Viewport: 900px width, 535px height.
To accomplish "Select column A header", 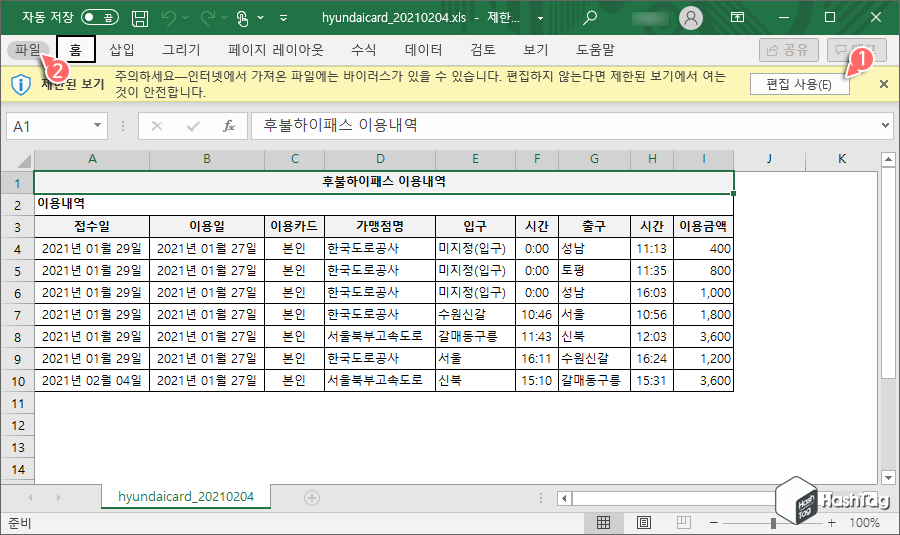I will pyautogui.click(x=92, y=159).
